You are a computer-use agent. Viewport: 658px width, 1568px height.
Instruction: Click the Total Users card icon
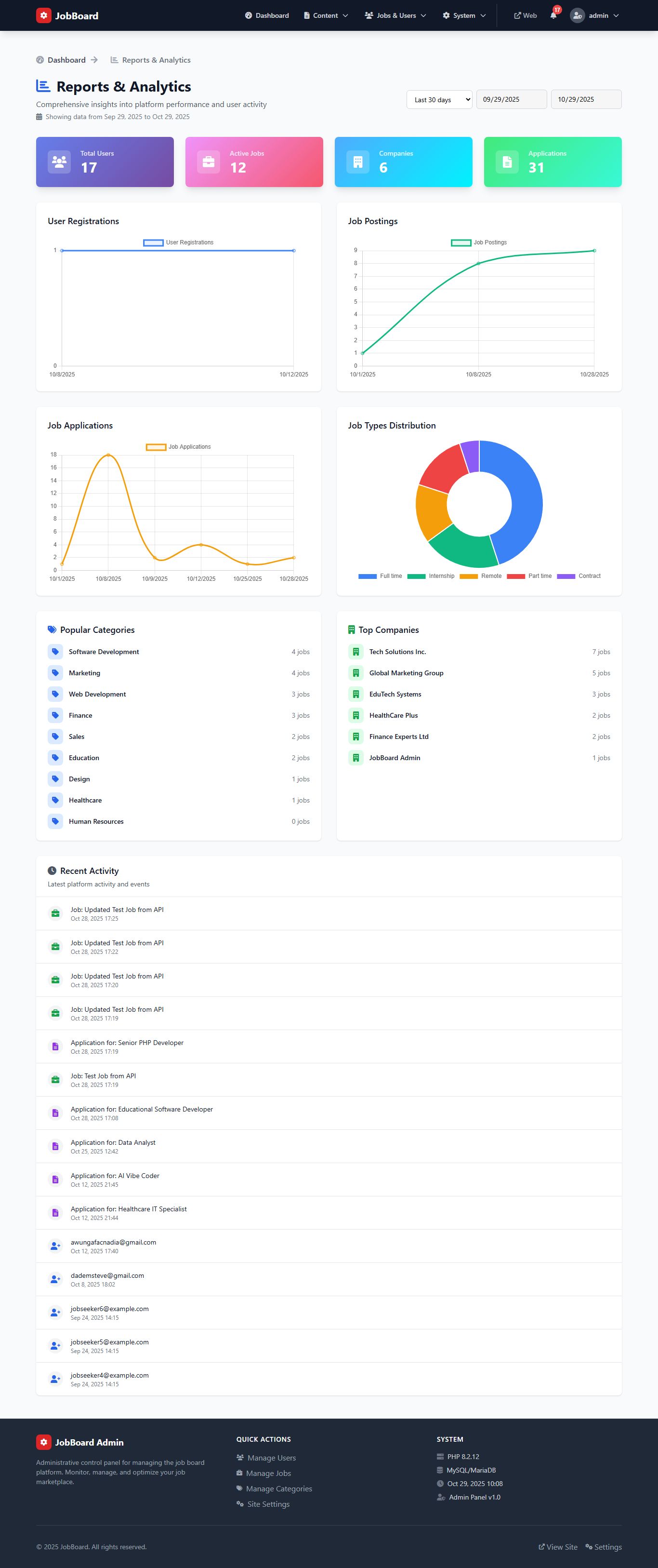[59, 162]
